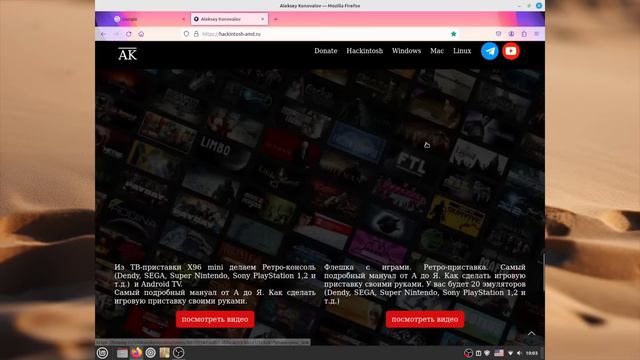
Task: Close the Aleksey Konovalov tab
Action: pos(262,19)
